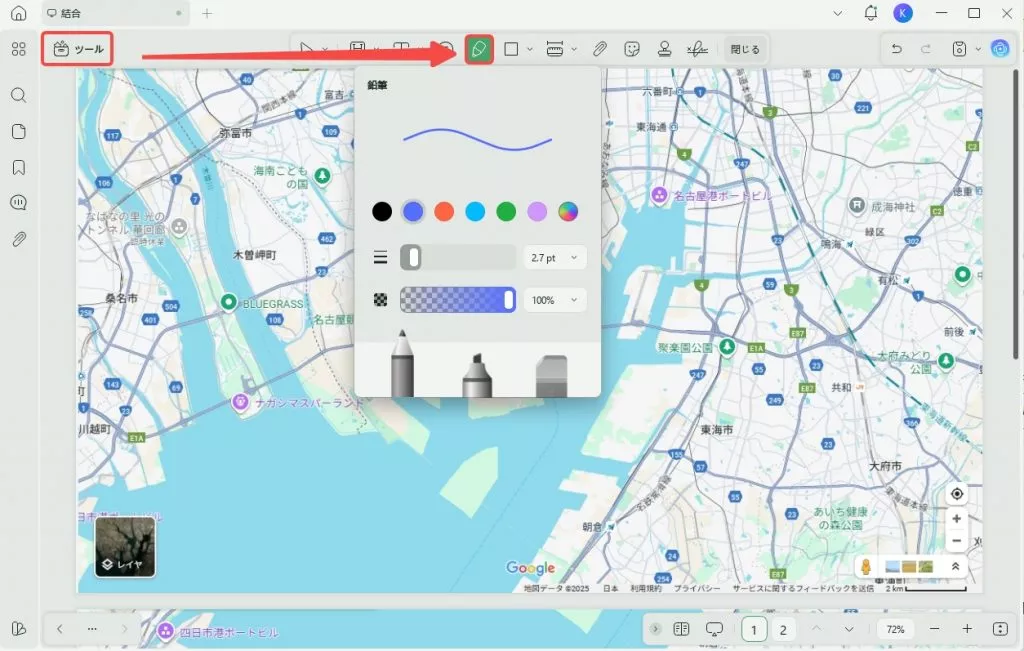Switch to the 結合 document tab

(x=115, y=13)
